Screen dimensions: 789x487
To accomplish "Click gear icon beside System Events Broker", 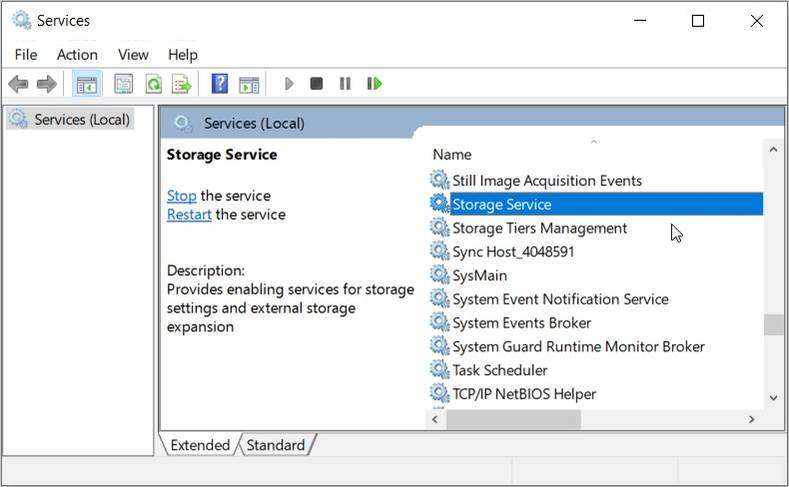I will [x=439, y=322].
